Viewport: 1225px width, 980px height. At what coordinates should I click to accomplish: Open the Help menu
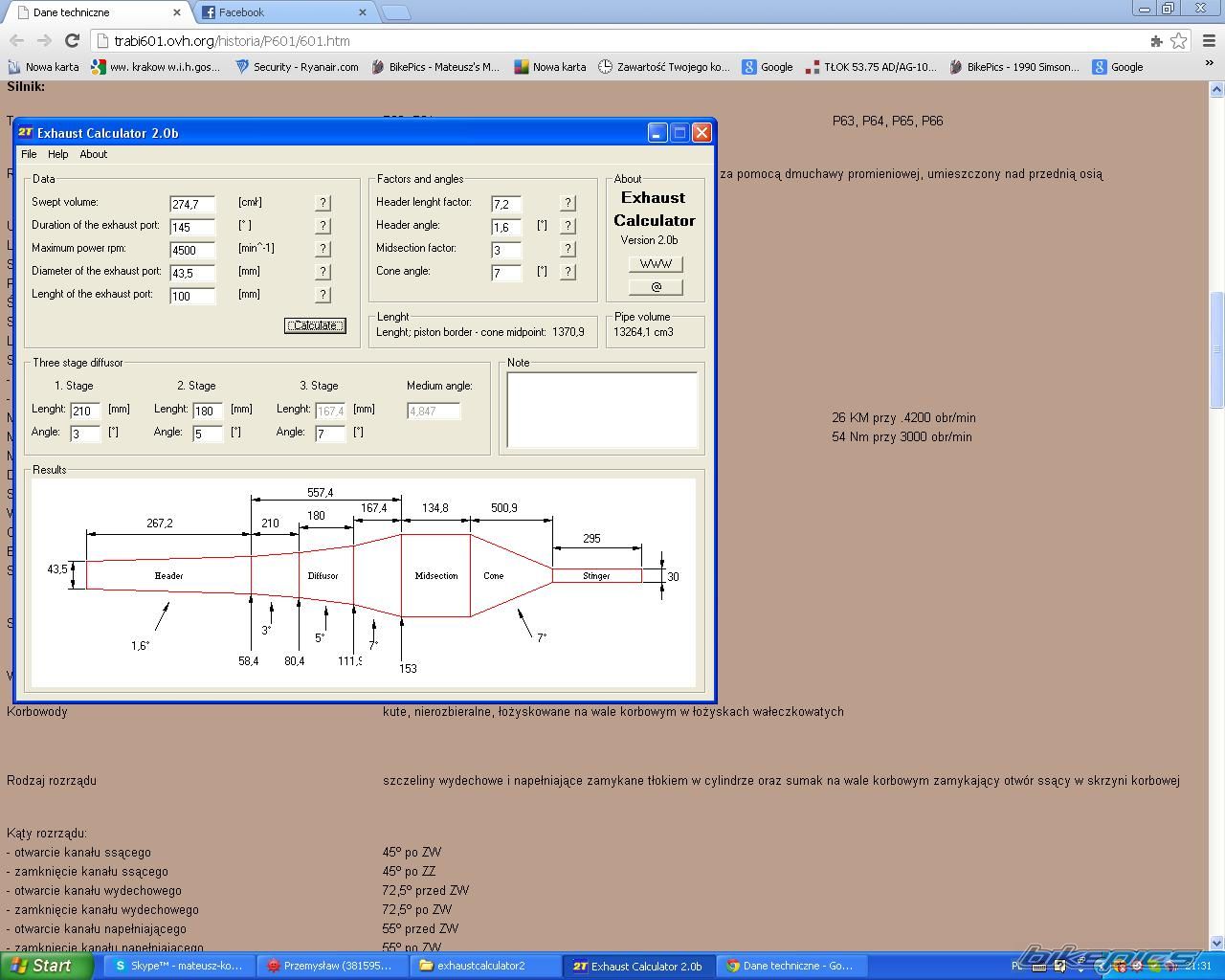coord(58,154)
